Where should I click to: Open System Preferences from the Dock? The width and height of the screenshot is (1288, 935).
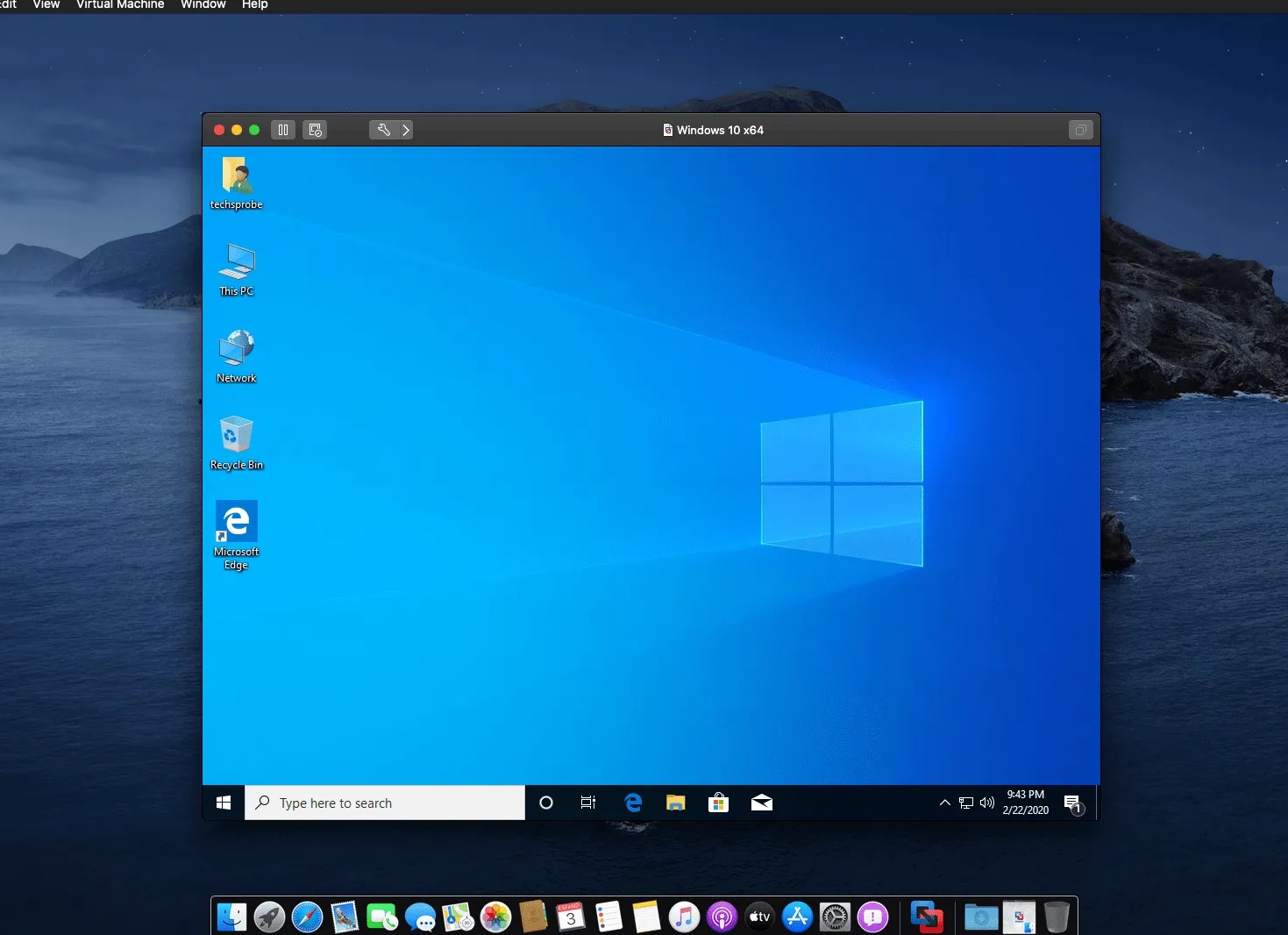click(835, 917)
